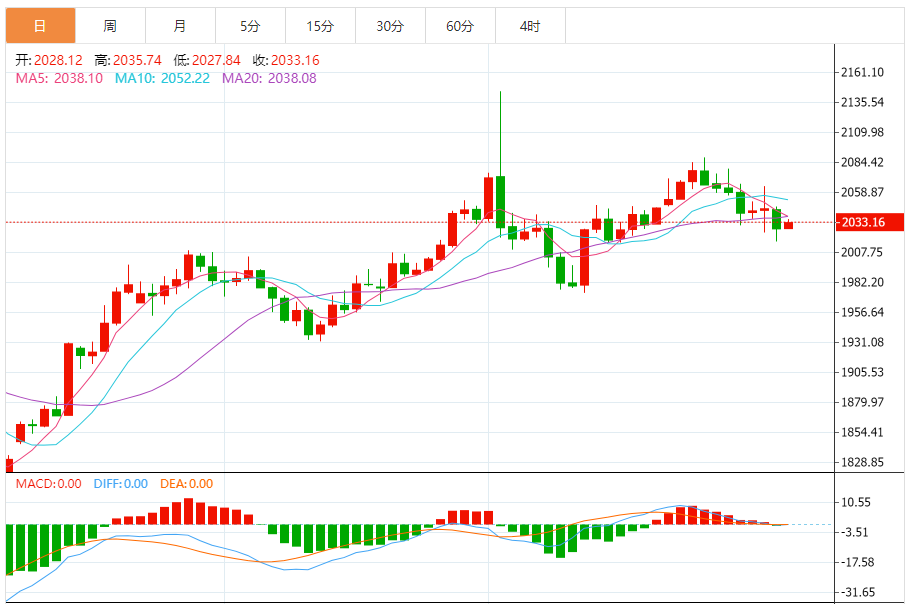Select the 60分 timeframe tab
Image resolution: width=910 pixels, height=604 pixels.
[x=460, y=26]
